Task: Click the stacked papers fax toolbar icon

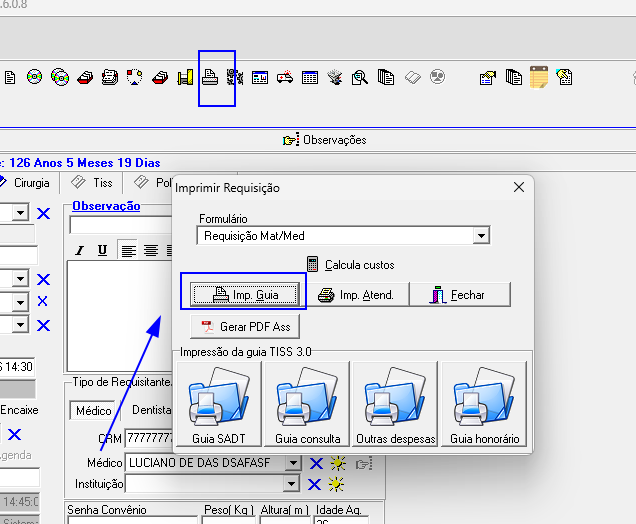Action: 110,77
